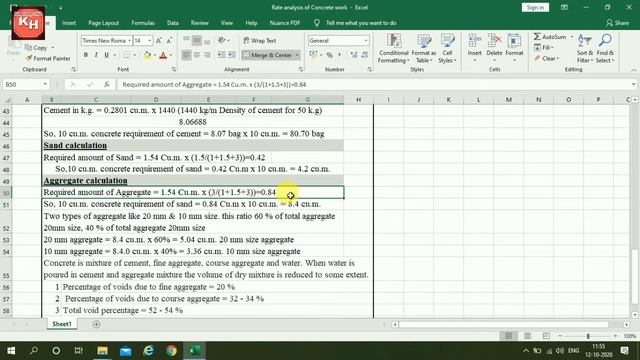Screen dimensions: 640x360
Task: Open the Insert tab
Action: pos(69,23)
